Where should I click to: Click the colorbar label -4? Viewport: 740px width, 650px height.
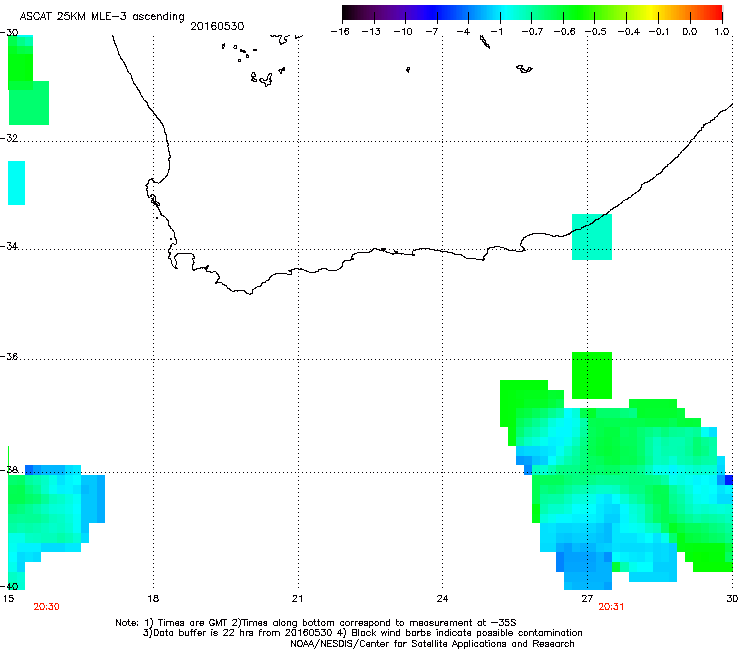[463, 32]
